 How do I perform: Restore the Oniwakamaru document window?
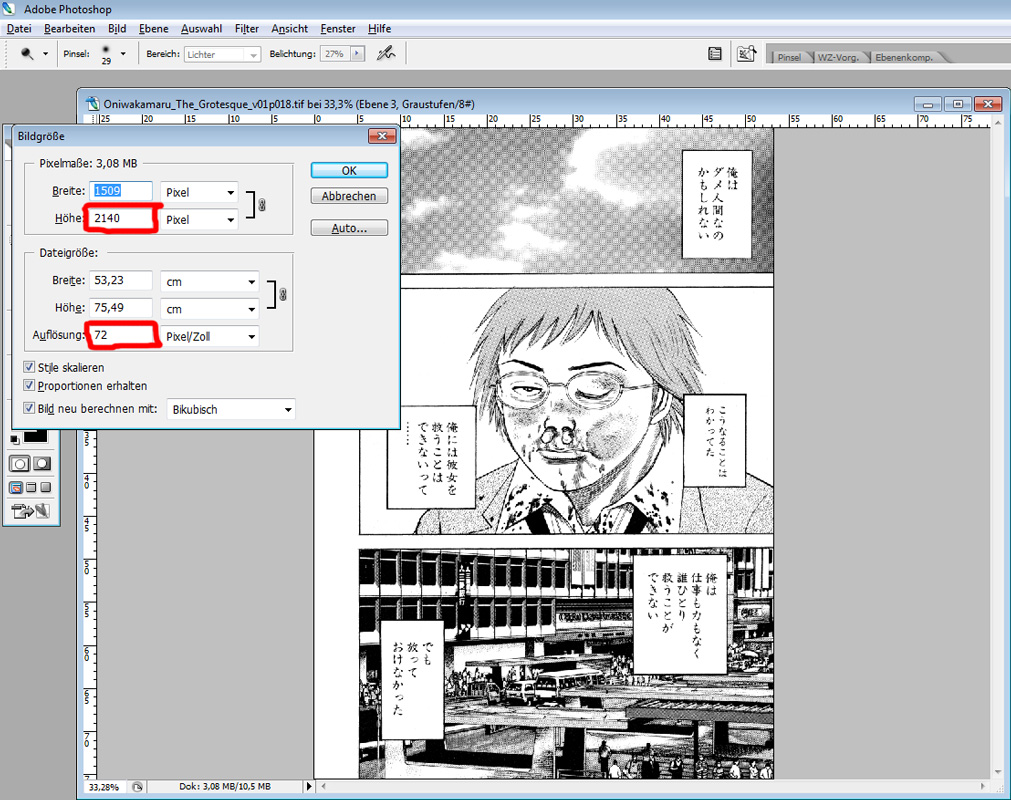[957, 104]
